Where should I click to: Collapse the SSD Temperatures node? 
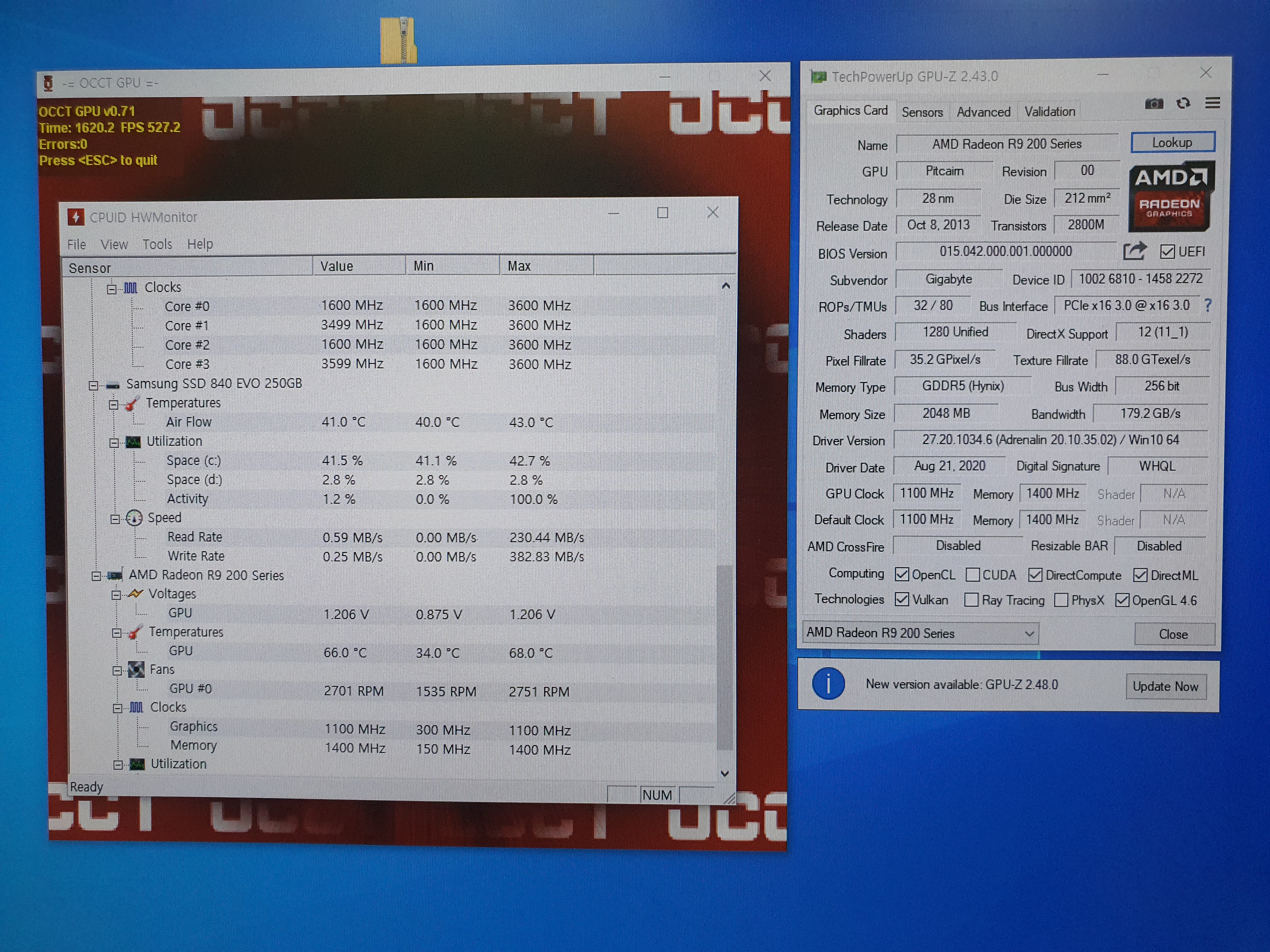114,405
